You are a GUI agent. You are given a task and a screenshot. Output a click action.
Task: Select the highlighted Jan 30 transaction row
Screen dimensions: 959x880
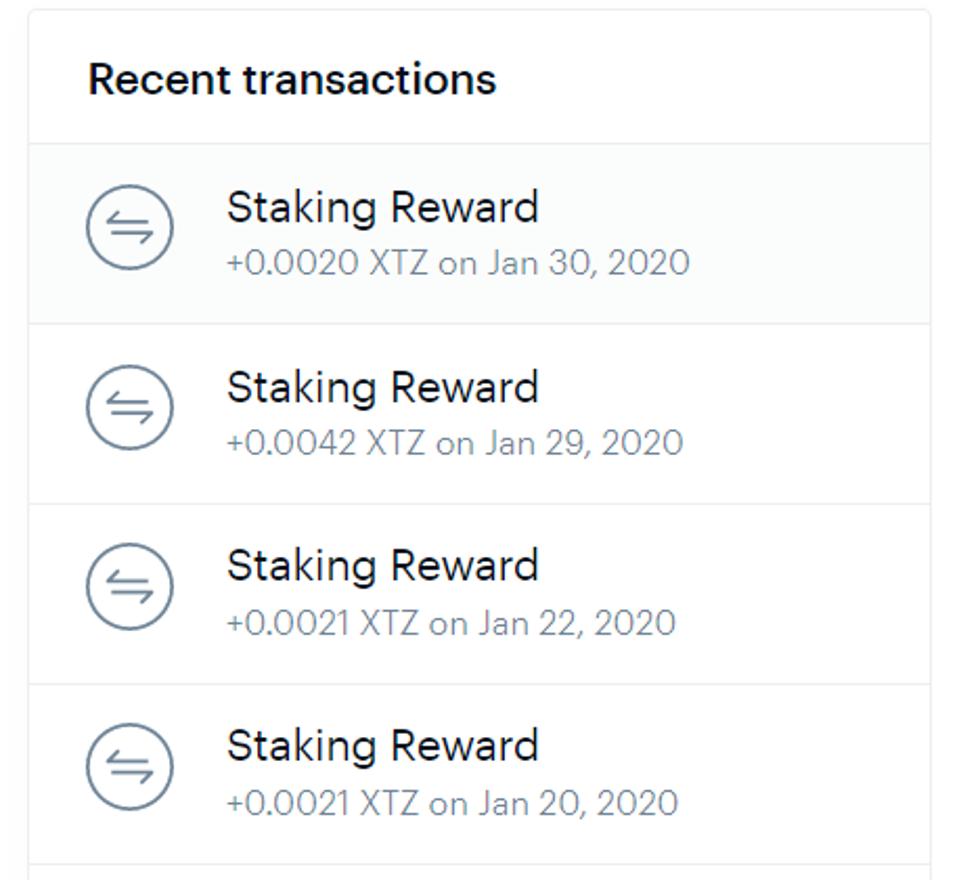780,234
